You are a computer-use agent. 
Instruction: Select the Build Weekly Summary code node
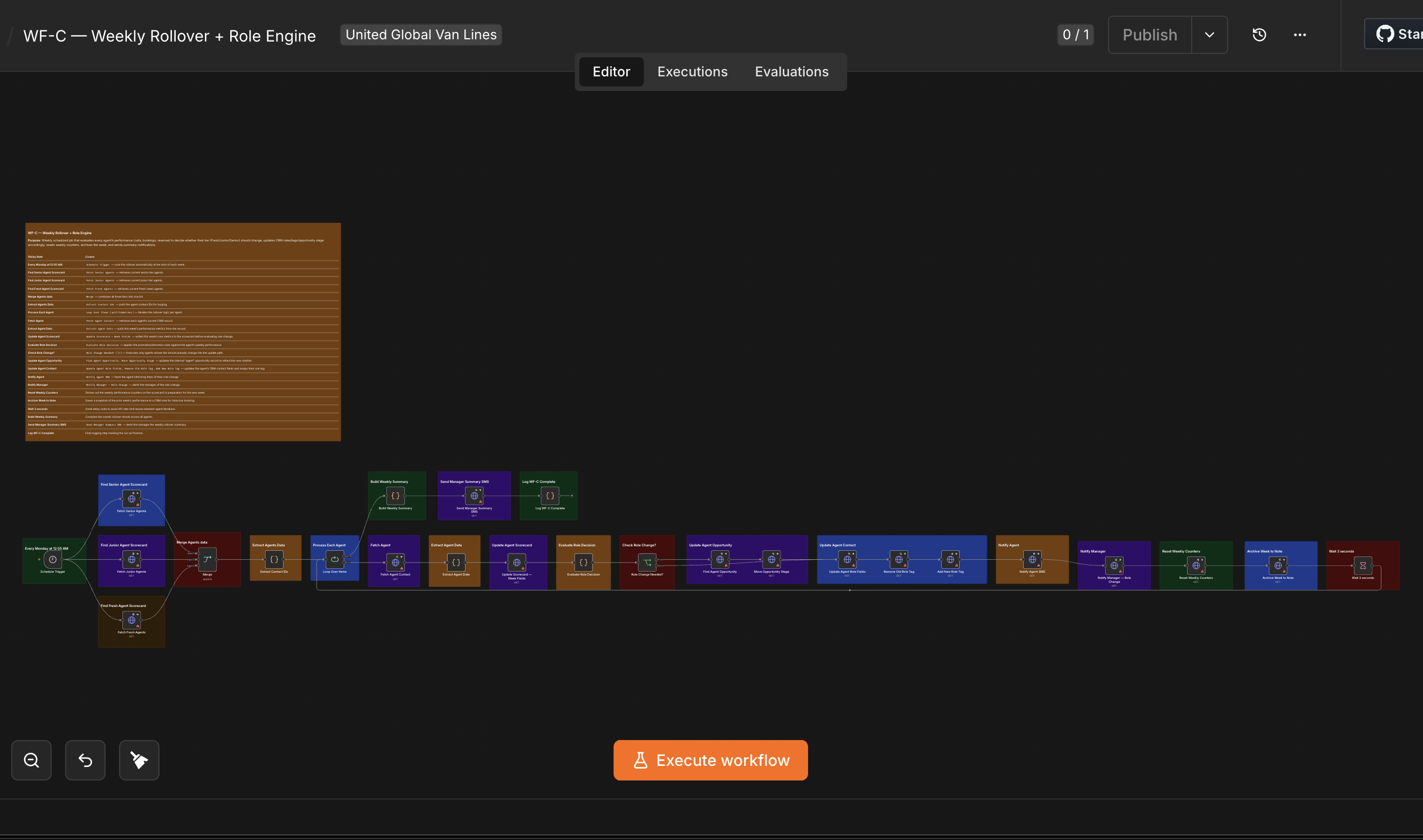point(395,495)
